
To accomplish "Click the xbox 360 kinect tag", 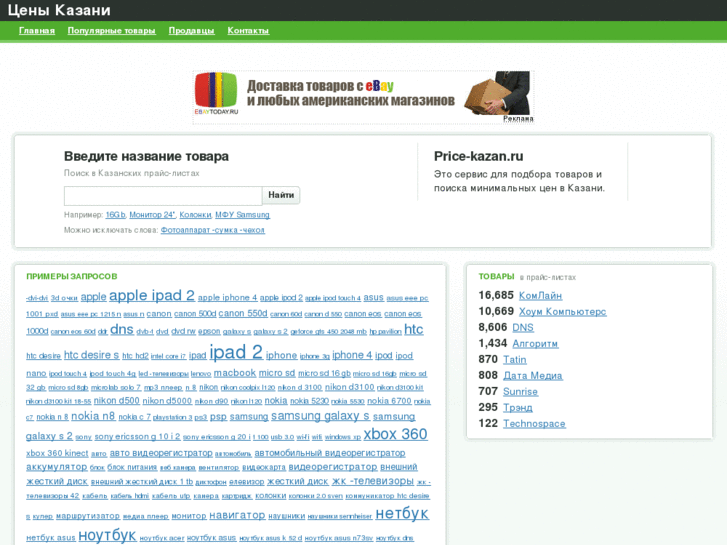I will pos(57,453).
